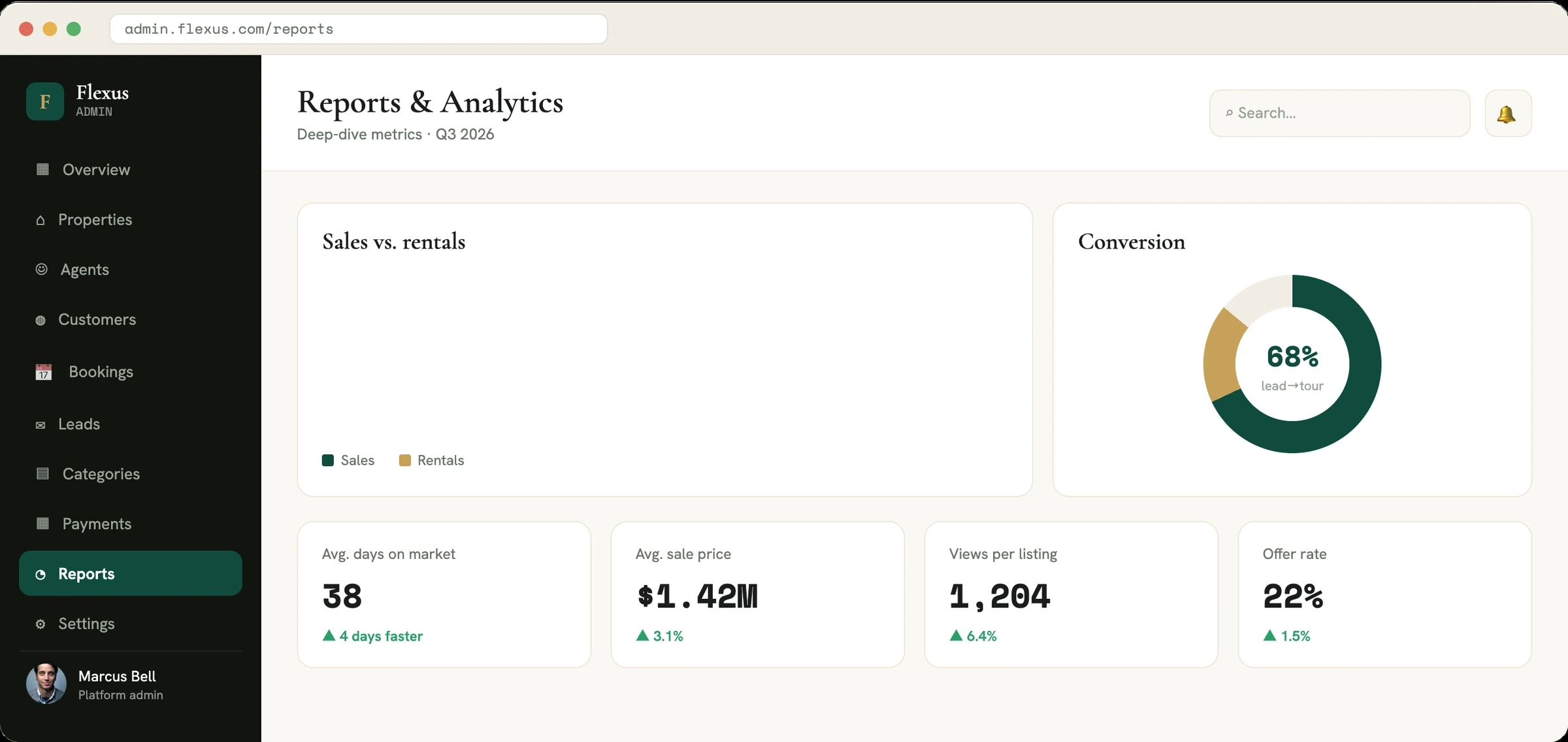
Task: Click the Overview grid icon in sidebar
Action: click(x=42, y=169)
